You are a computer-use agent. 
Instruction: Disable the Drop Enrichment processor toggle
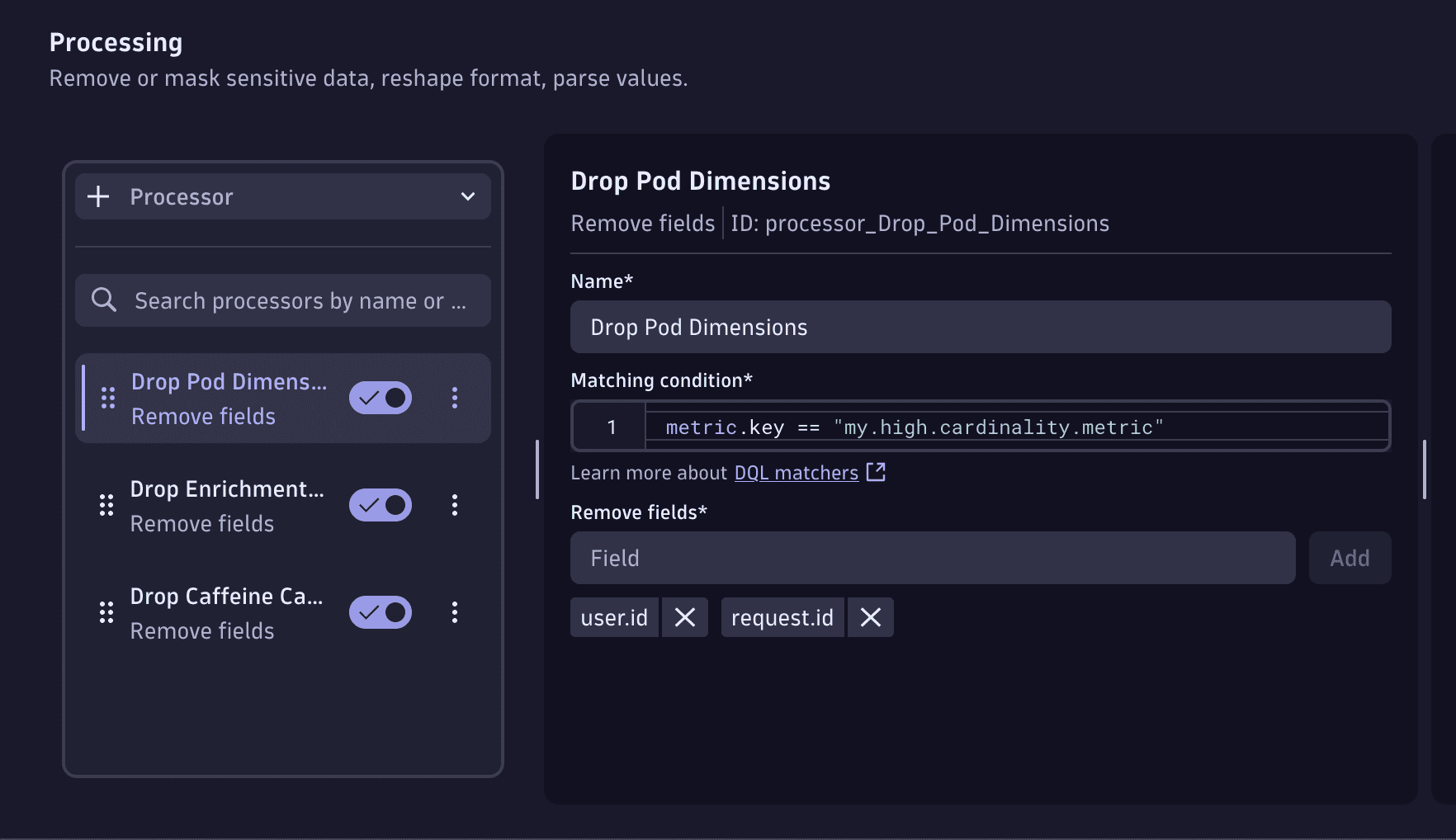coord(380,505)
